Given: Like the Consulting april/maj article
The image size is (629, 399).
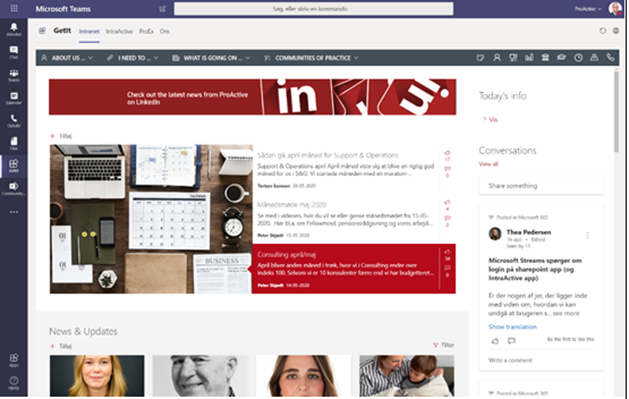Looking at the screenshot, I should point(447,253).
